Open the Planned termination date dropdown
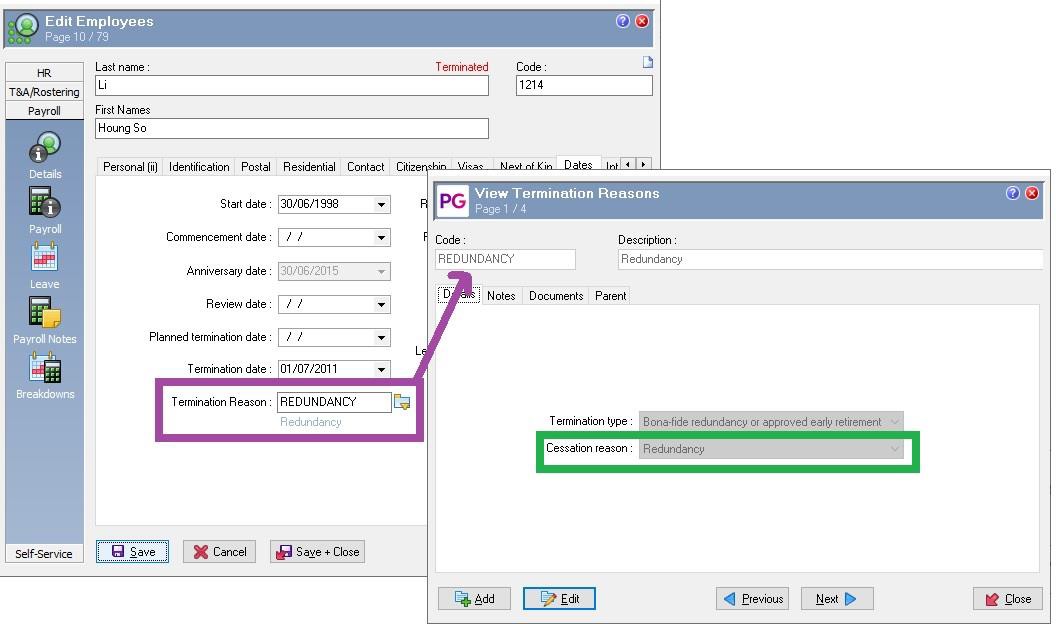The height and width of the screenshot is (624, 1056). click(381, 338)
